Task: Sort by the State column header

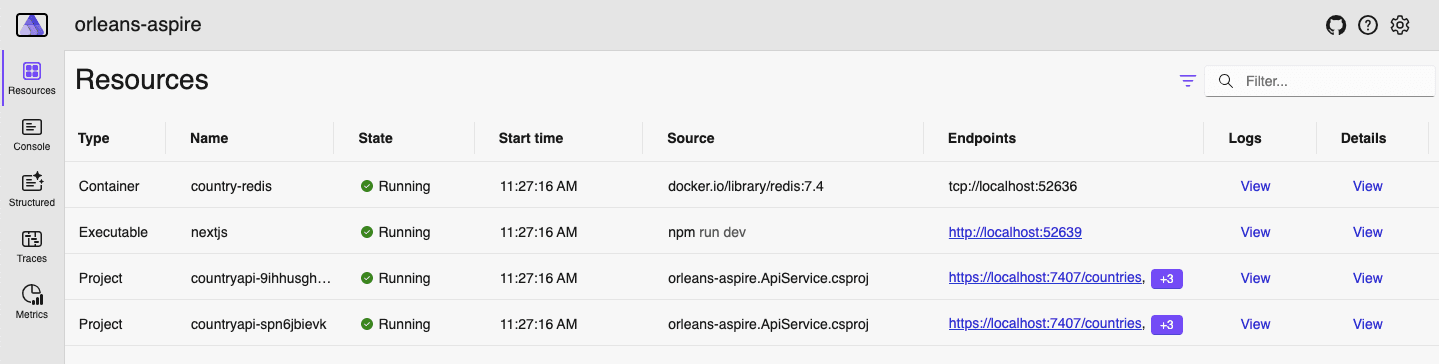Action: tap(375, 138)
